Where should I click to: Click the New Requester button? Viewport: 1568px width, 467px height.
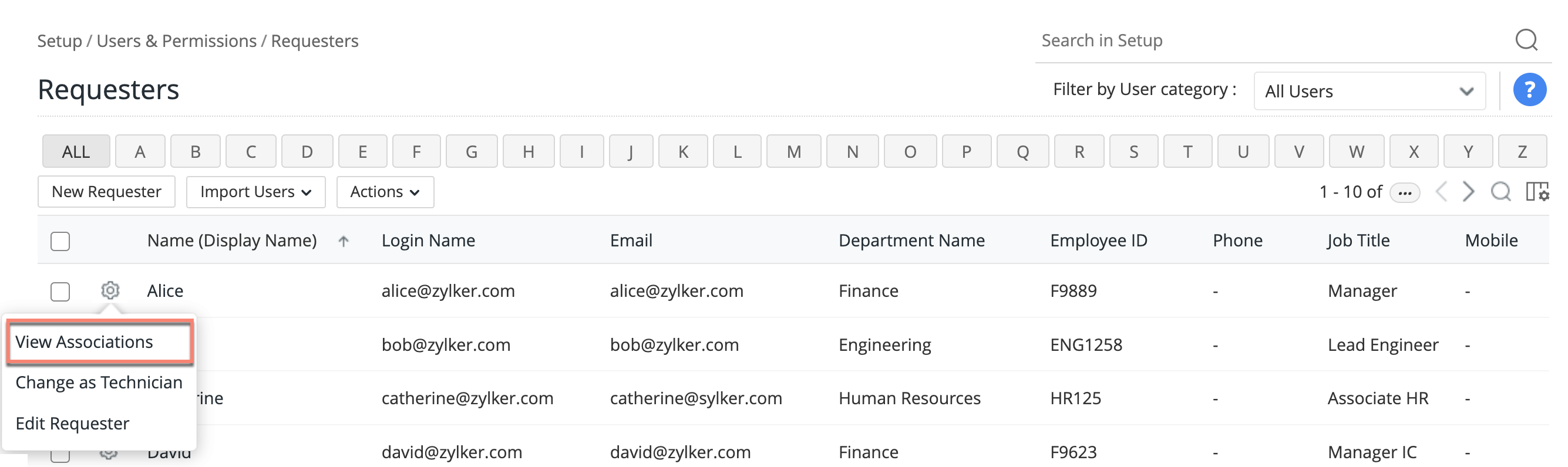tap(106, 192)
